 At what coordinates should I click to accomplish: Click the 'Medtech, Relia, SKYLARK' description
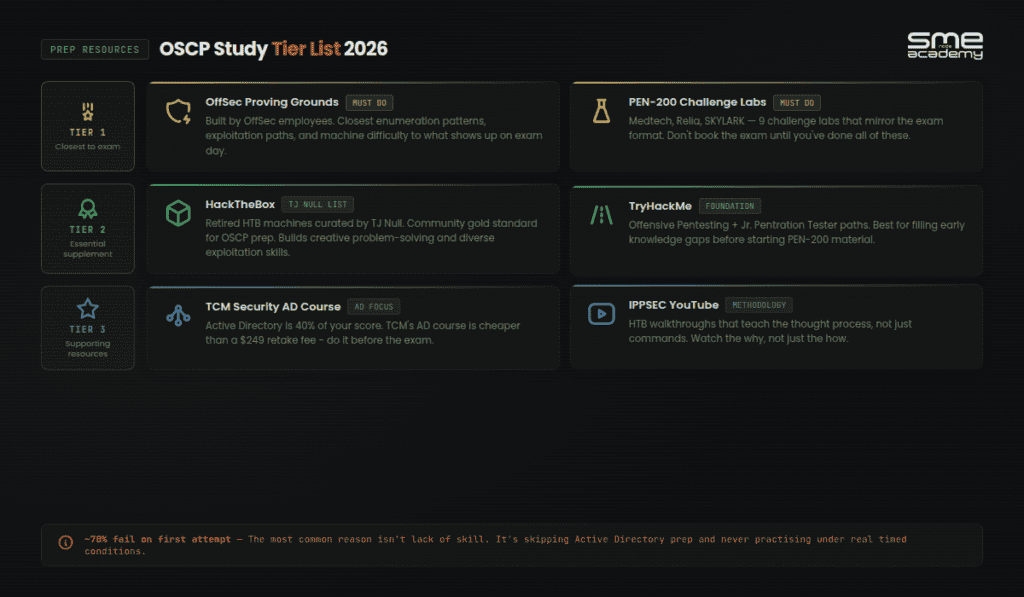point(786,128)
